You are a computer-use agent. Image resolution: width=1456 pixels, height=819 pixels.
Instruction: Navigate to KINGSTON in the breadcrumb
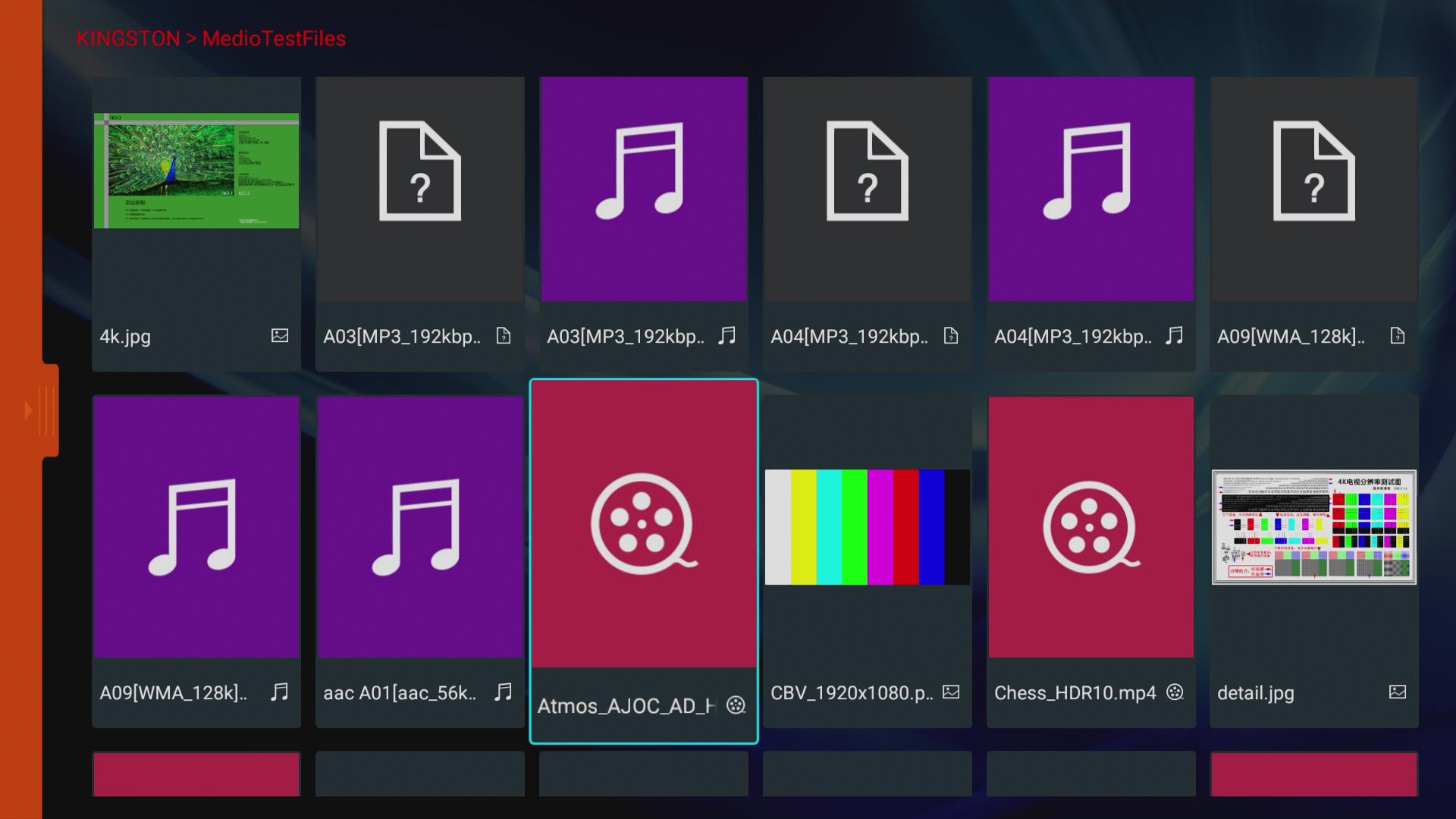coord(128,39)
